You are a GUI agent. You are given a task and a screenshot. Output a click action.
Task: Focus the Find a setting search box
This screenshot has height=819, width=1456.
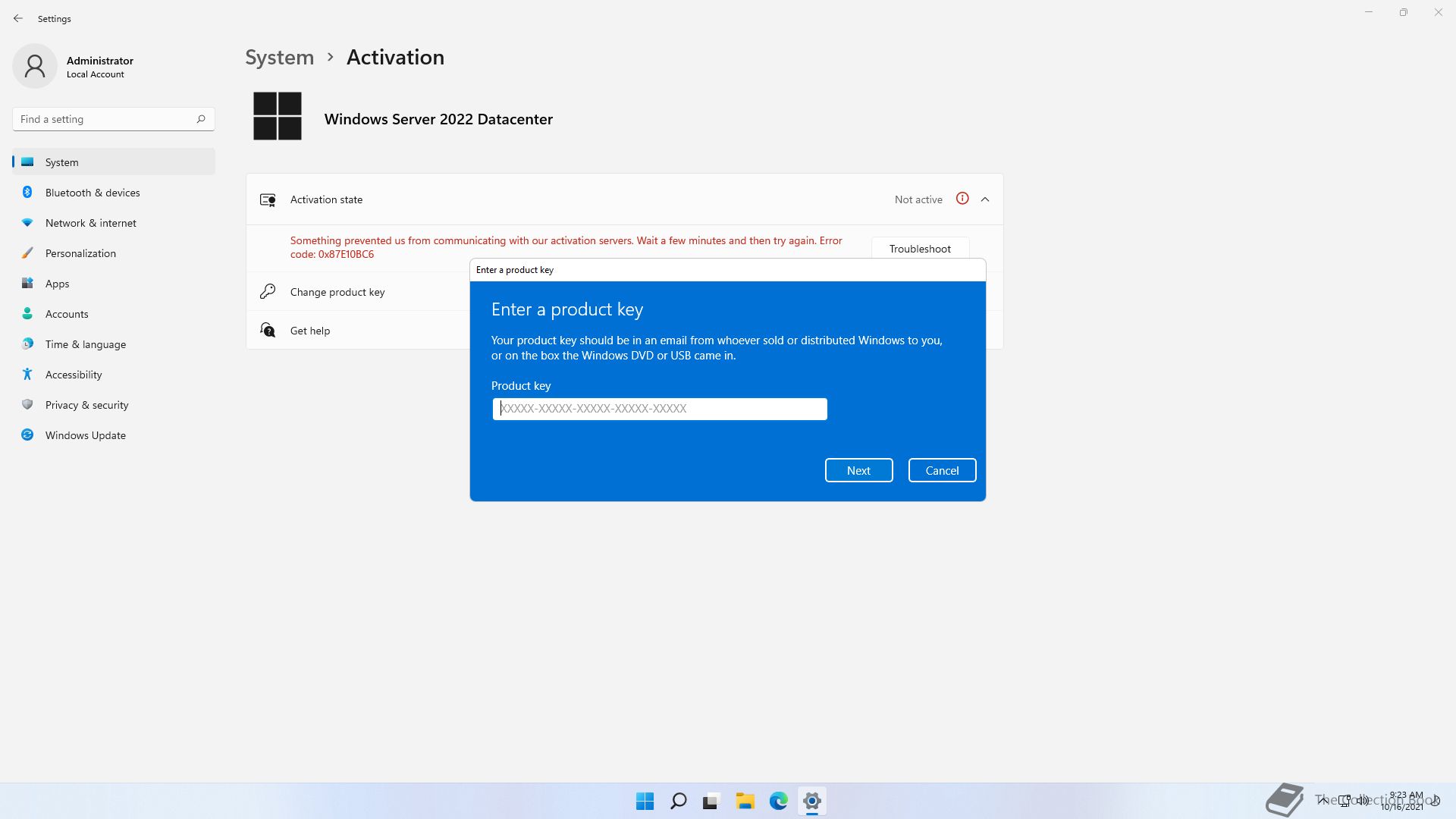click(114, 119)
